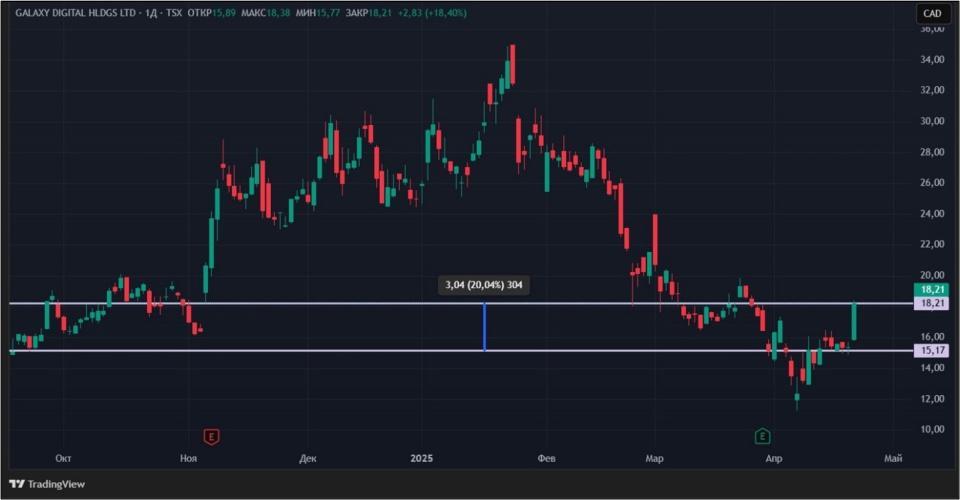The width and height of the screenshot is (960, 500).
Task: Click the Окт month label
Action: pyautogui.click(x=63, y=458)
